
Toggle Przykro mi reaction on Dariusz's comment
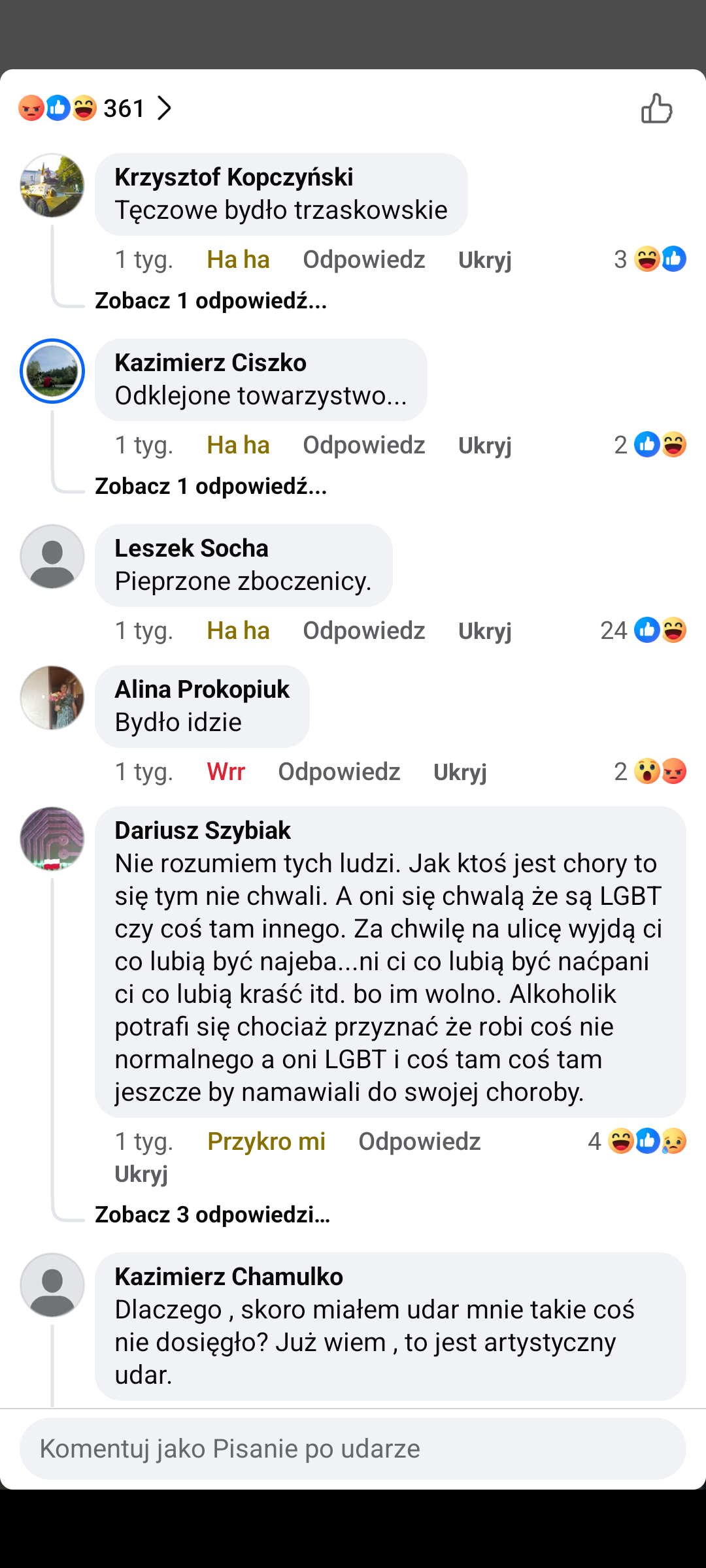coord(266,1141)
